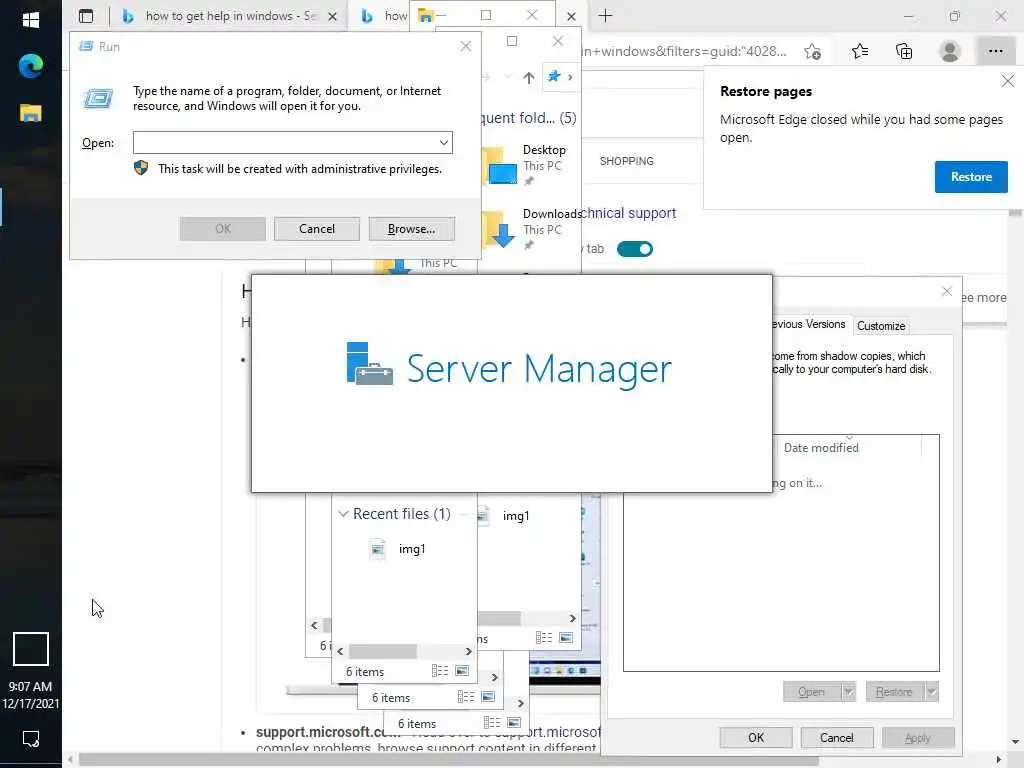Add a new Edge tab
This screenshot has width=1024, height=768.
605,16
